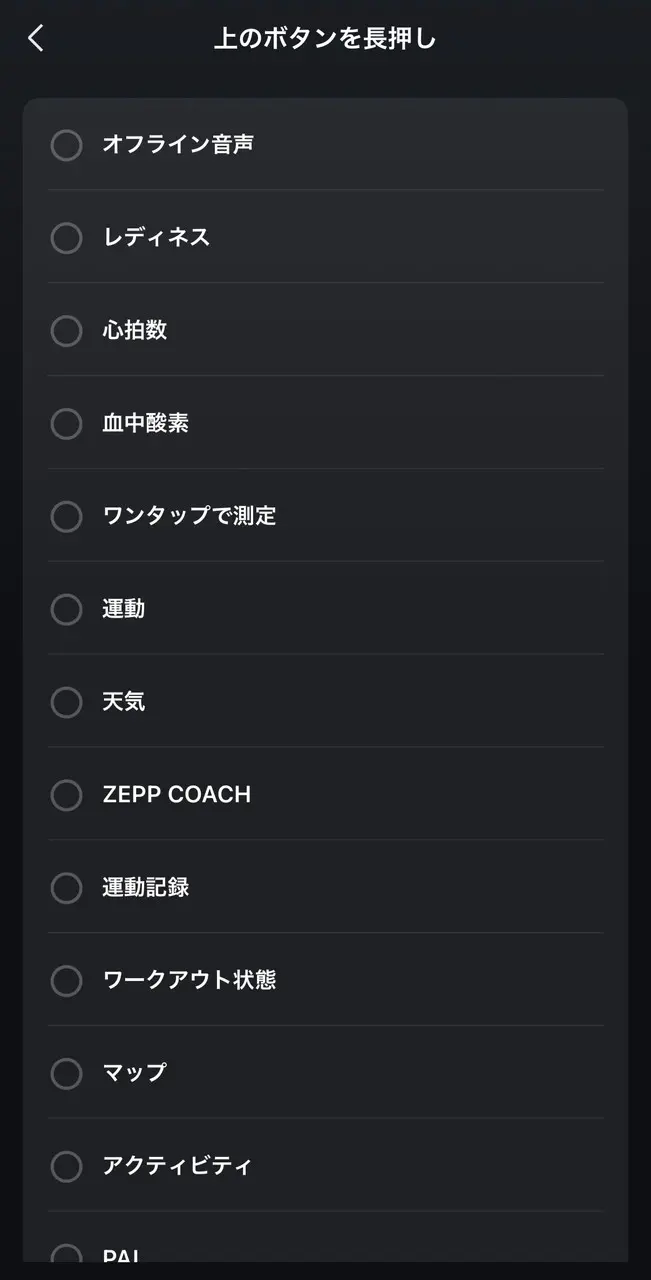Choose the 天気 radio button
The height and width of the screenshot is (1280, 651).
(66, 702)
